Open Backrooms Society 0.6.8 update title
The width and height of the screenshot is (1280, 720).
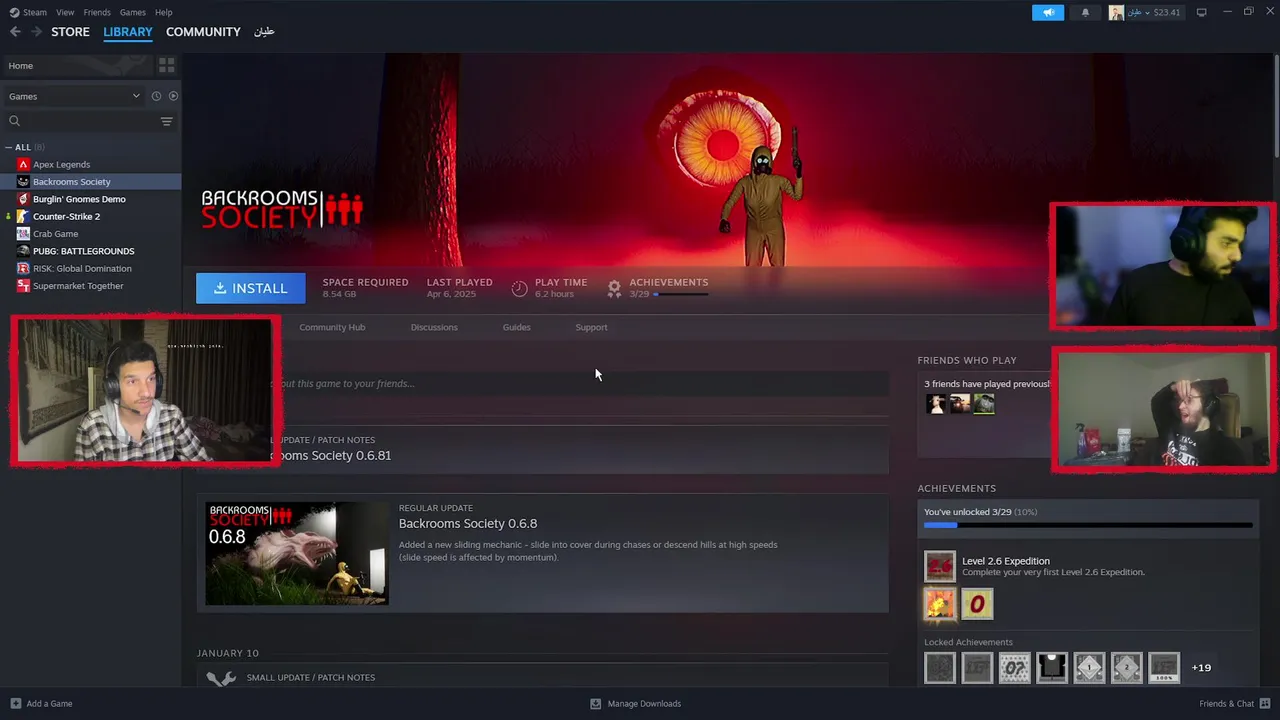tap(468, 524)
